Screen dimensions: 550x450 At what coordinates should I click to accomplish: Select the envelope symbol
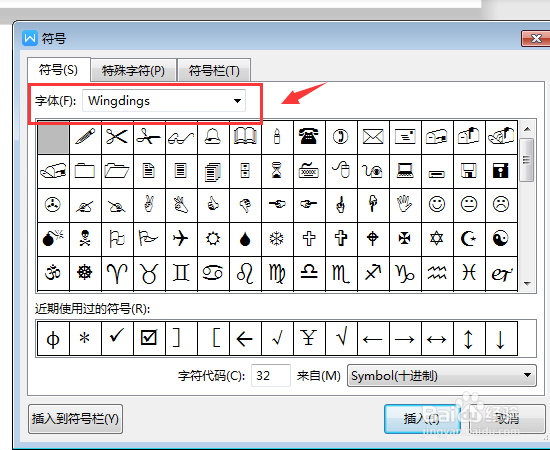pyautogui.click(x=373, y=136)
